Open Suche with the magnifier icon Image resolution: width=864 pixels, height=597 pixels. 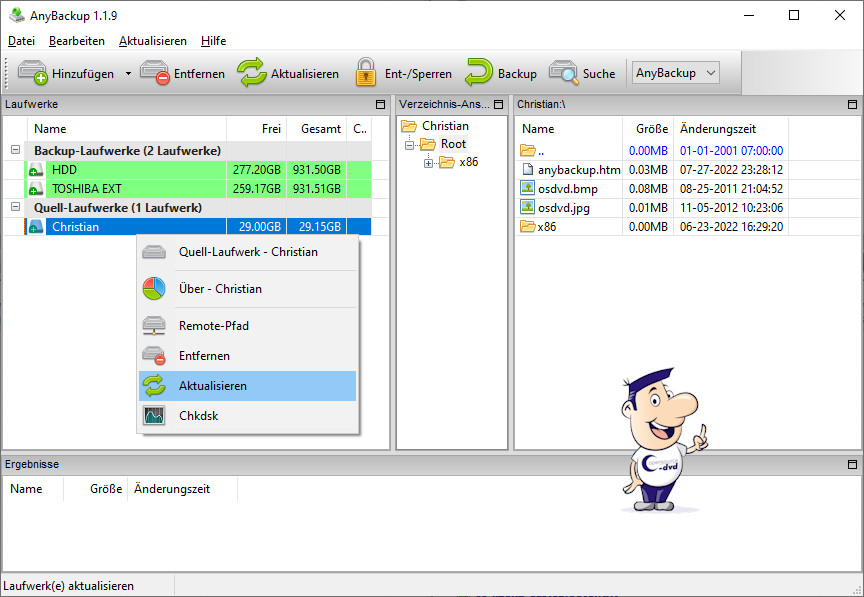tap(563, 73)
